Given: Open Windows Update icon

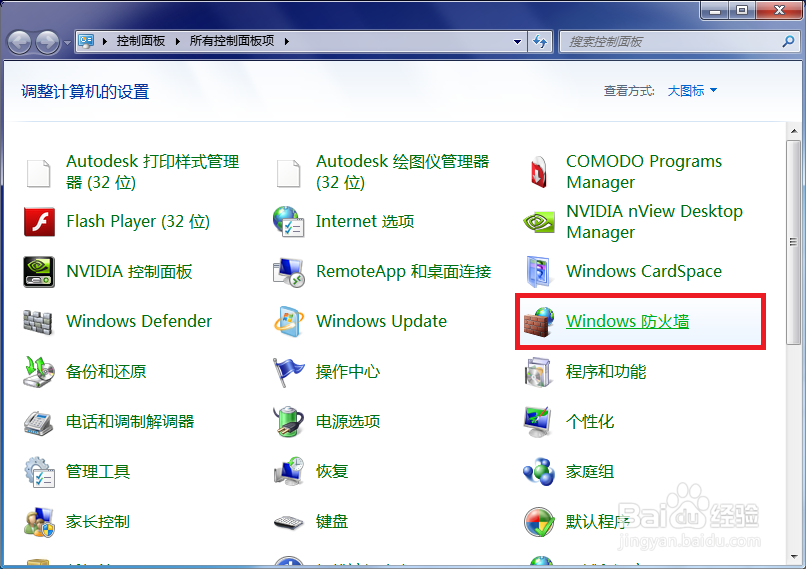Looking at the screenshot, I should tap(288, 322).
